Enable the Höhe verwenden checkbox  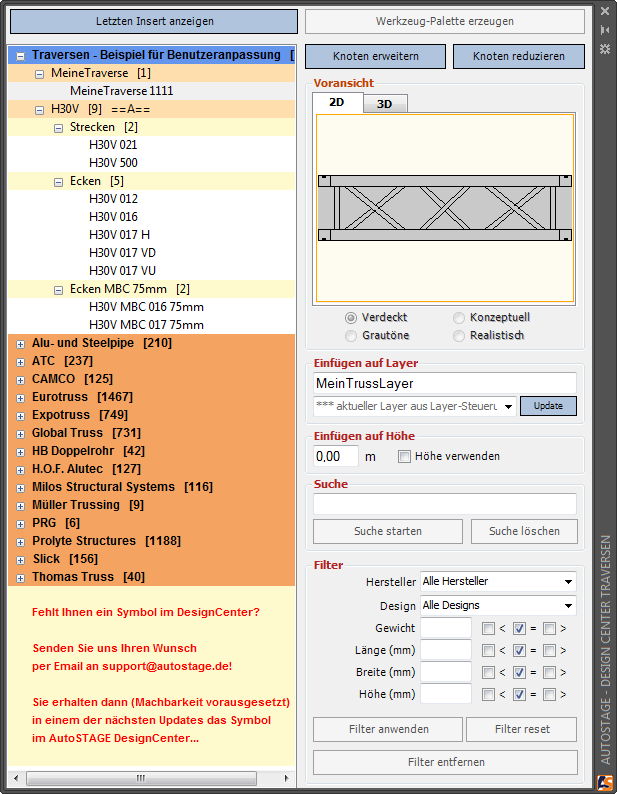coord(404,456)
